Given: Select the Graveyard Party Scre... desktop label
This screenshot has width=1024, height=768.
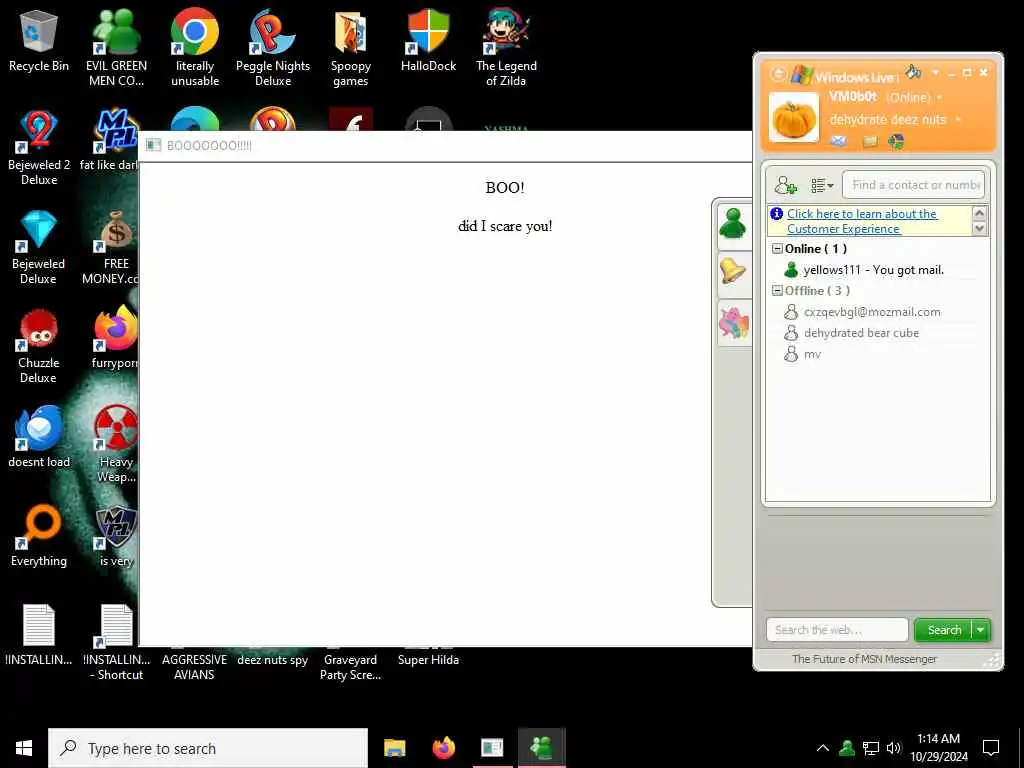Looking at the screenshot, I should click(x=350, y=667).
